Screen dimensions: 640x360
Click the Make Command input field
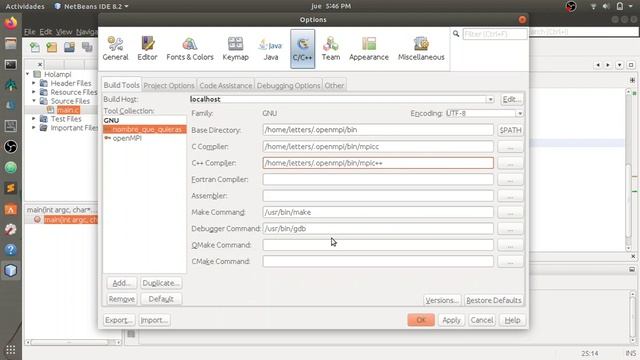point(378,212)
